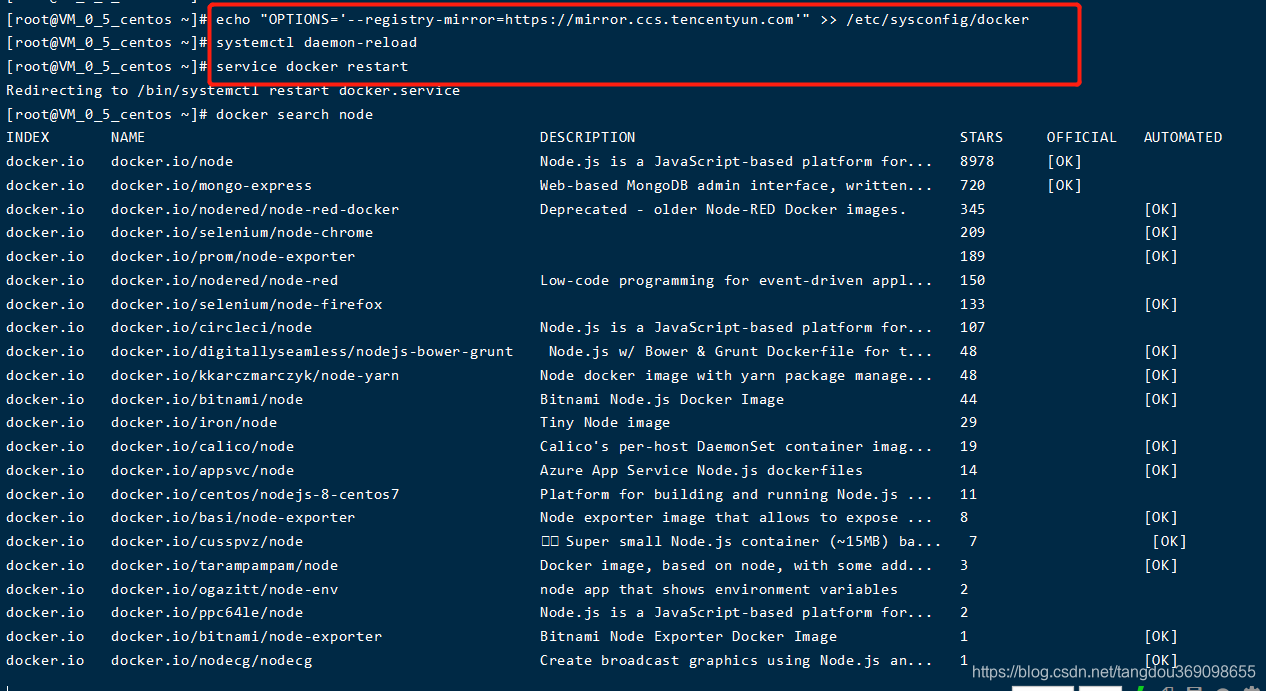Select 'docker.io/ogazitt/node-env' name
This screenshot has width=1266, height=691.
pyautogui.click(x=224, y=589)
